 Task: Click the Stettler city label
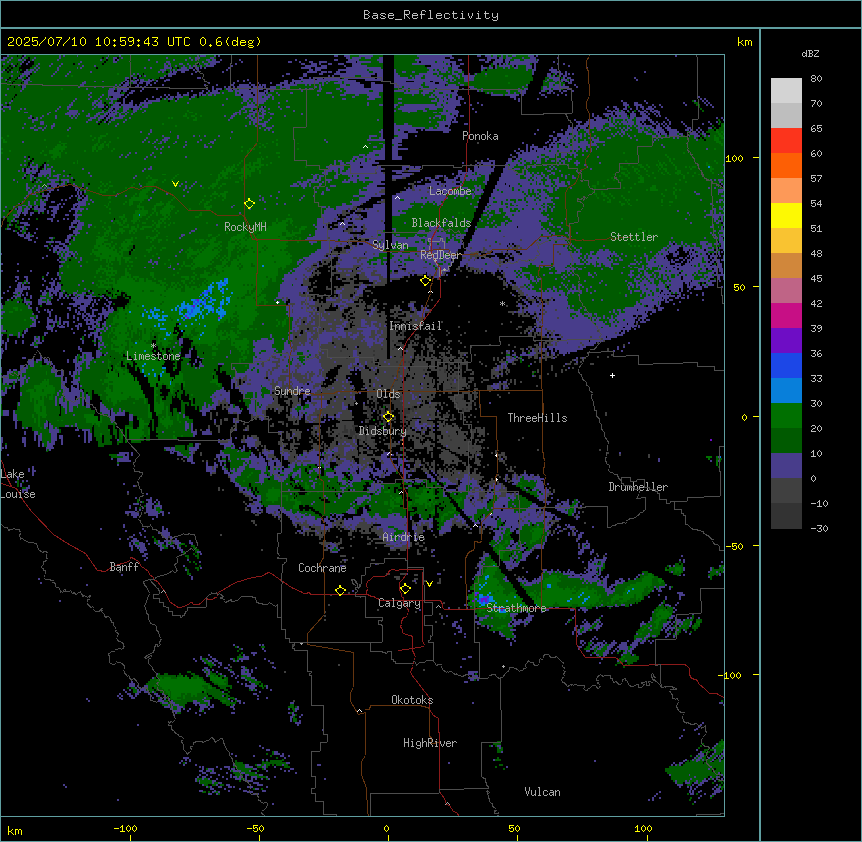(634, 237)
